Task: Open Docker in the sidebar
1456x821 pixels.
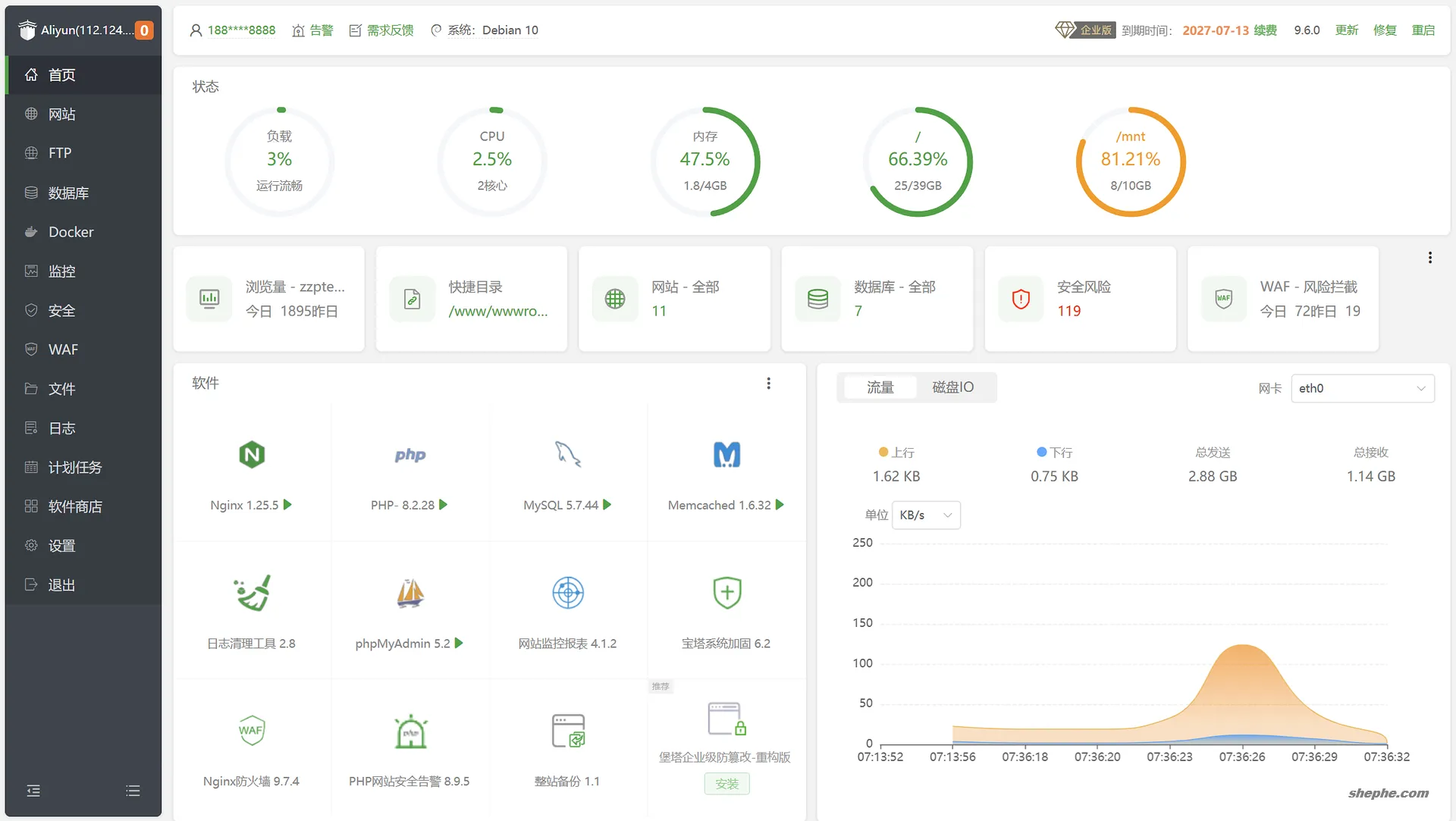Action: 71,232
